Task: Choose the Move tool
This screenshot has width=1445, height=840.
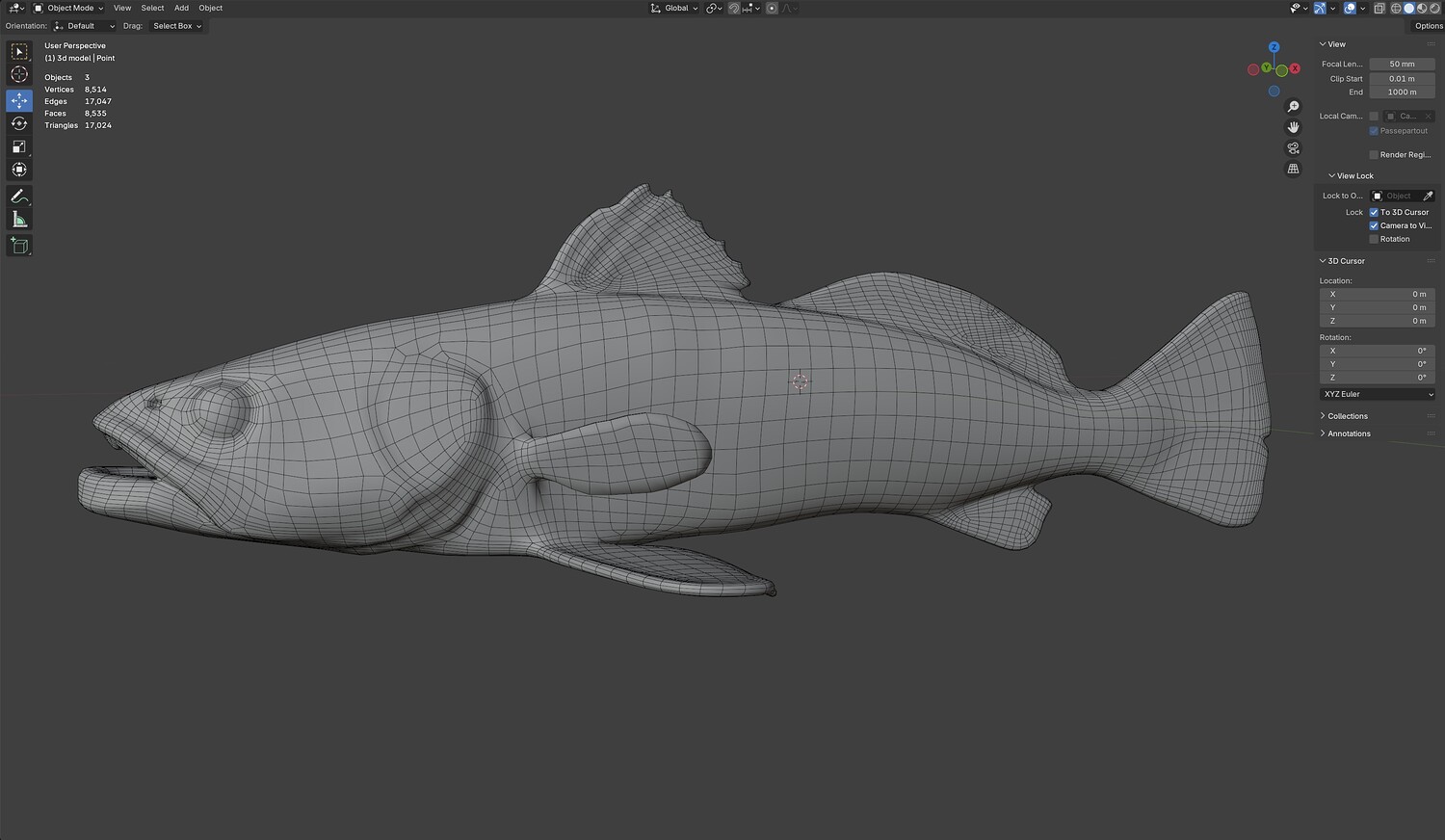Action: pos(19,100)
